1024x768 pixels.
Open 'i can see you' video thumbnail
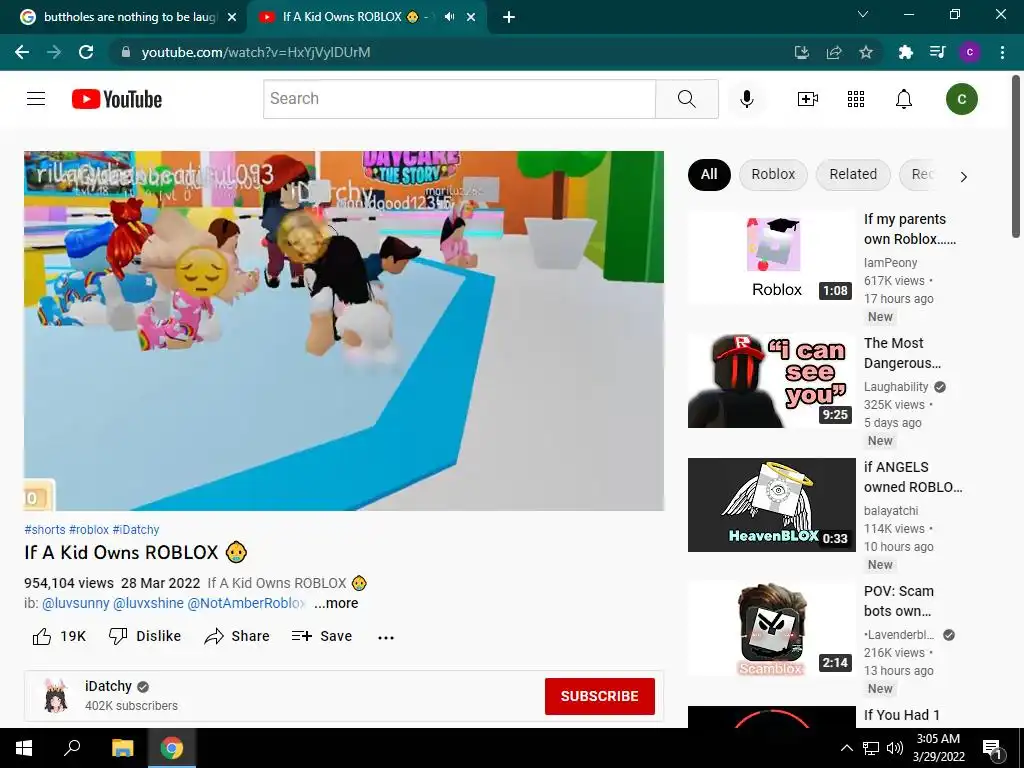(x=771, y=381)
